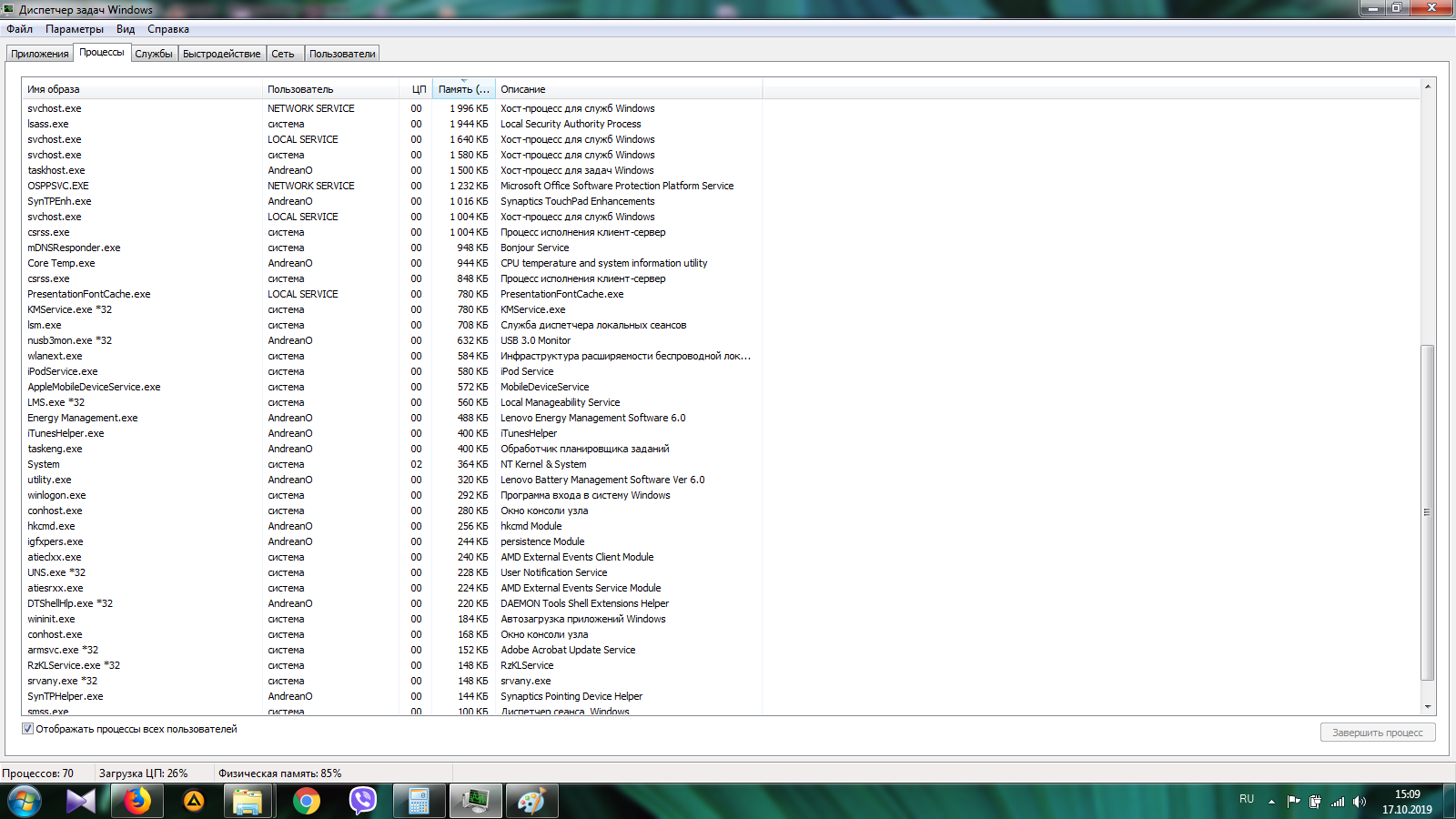Select the System process row
The image size is (1456, 819).
click(x=391, y=464)
